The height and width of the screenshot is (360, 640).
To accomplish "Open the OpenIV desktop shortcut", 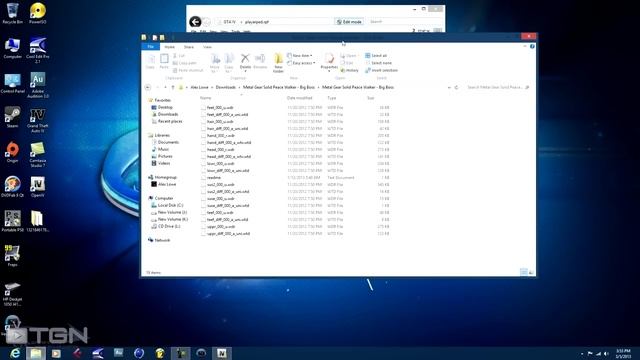I will click(38, 187).
